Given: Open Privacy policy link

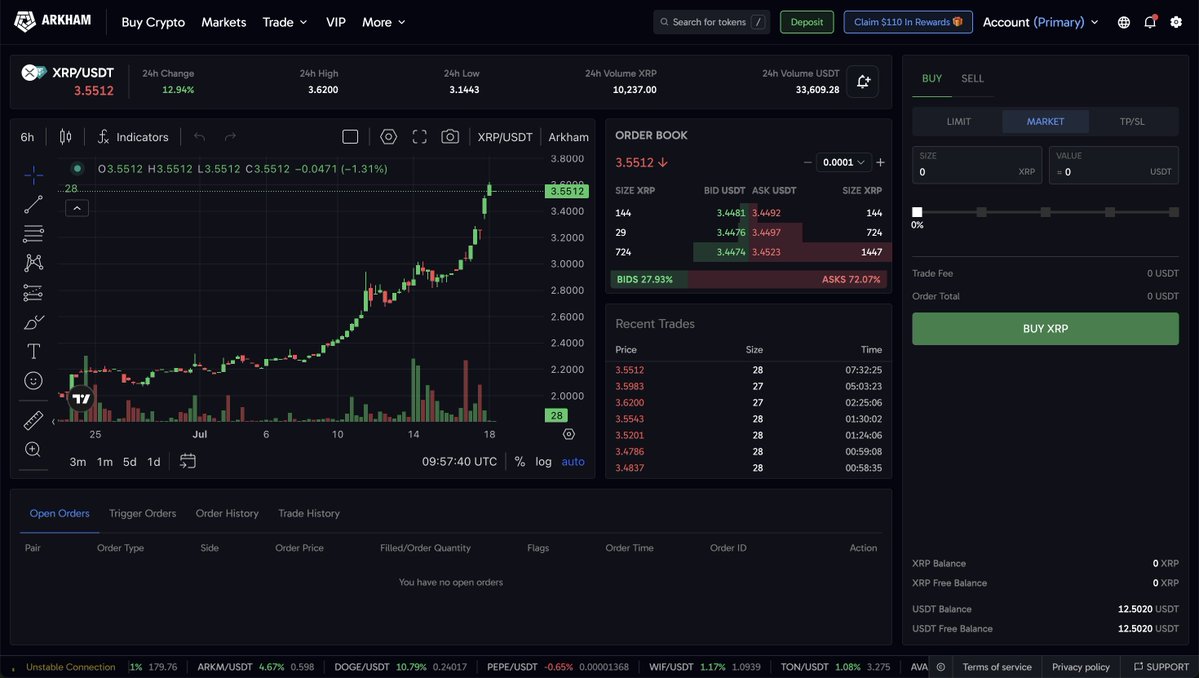Looking at the screenshot, I should coord(1080,667).
